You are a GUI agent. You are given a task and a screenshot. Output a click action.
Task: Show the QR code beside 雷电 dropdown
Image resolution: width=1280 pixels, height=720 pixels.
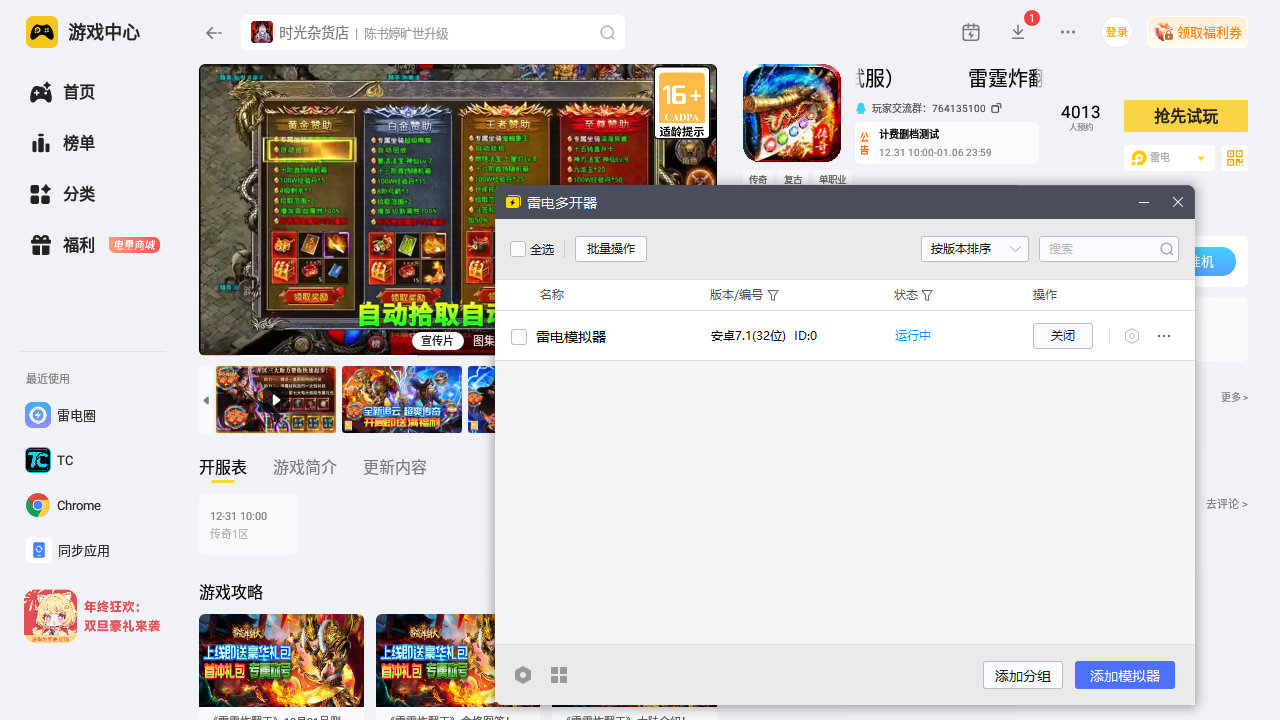click(x=1235, y=158)
